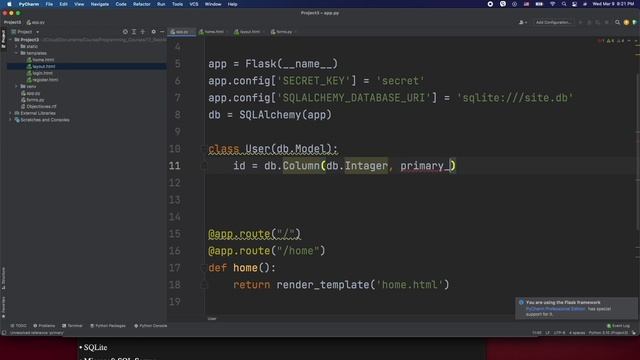The height and width of the screenshot is (360, 640).
Task: Select forms.py in project tree
Action: tap(35, 100)
